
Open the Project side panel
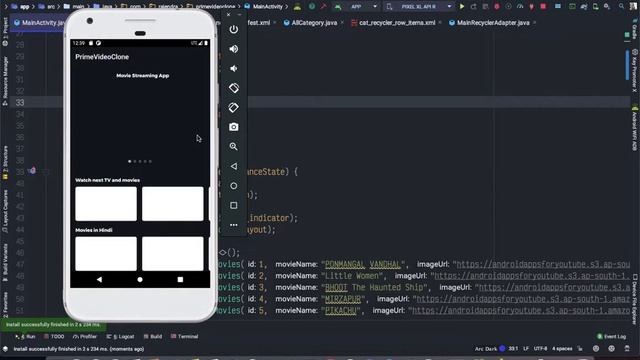5,32
